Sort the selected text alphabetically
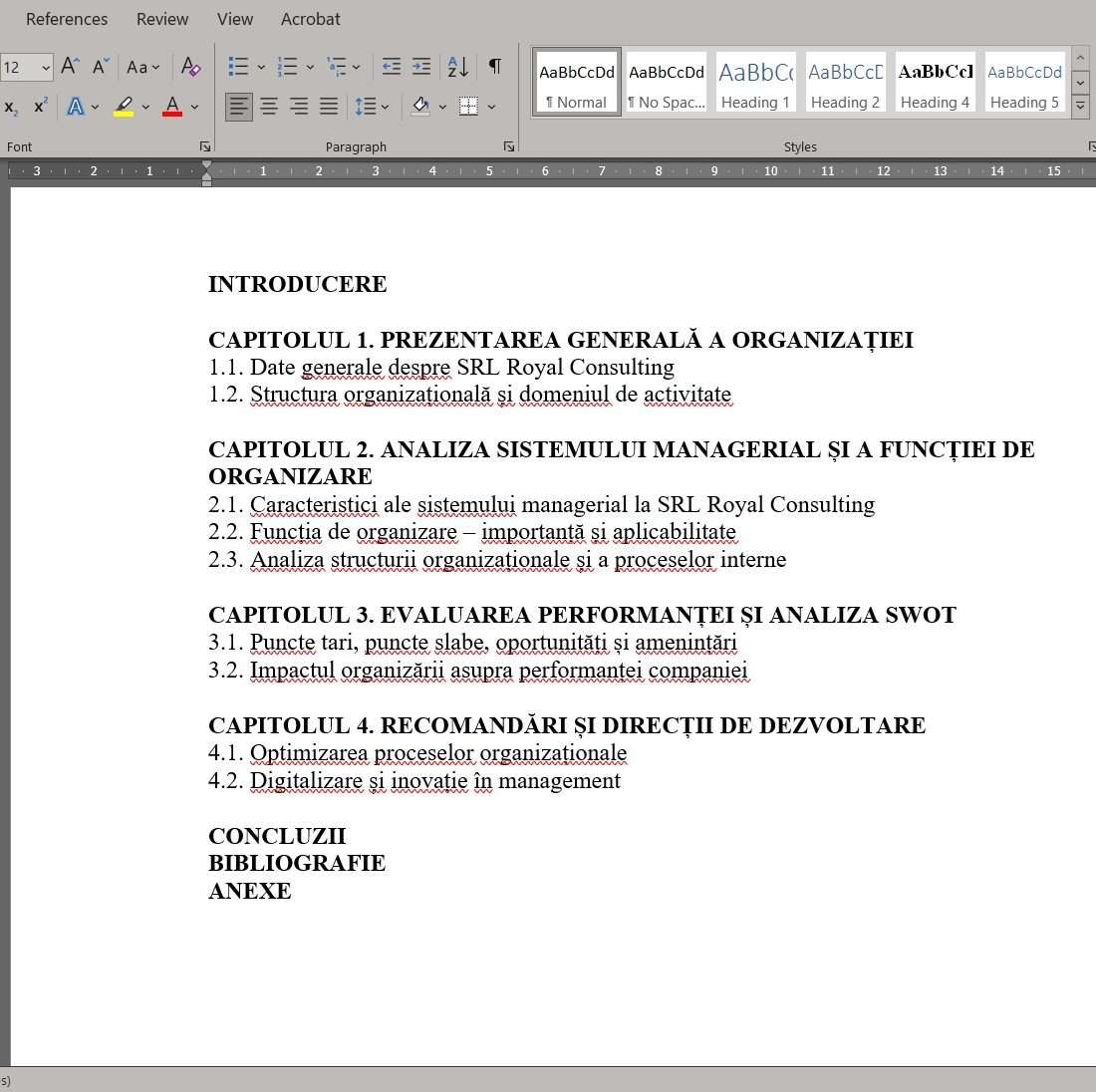This screenshot has width=1096, height=1092. (457, 67)
